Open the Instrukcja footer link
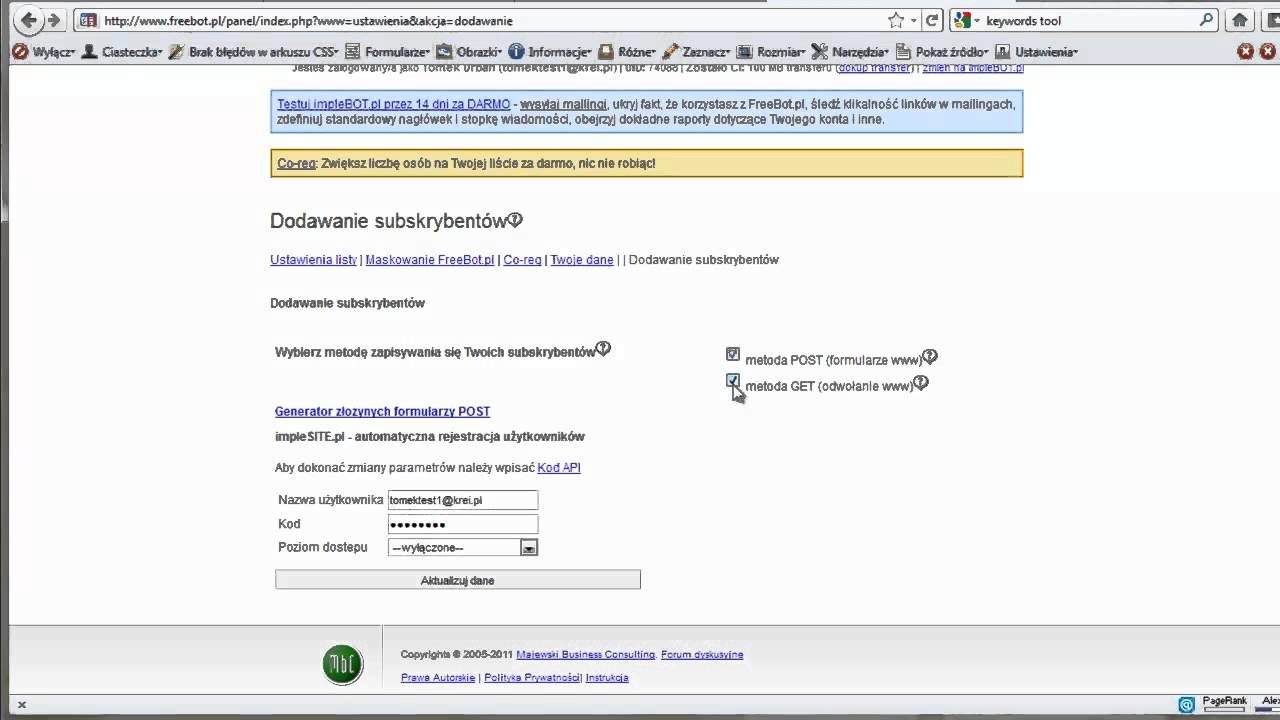Viewport: 1280px width, 720px height. [607, 677]
